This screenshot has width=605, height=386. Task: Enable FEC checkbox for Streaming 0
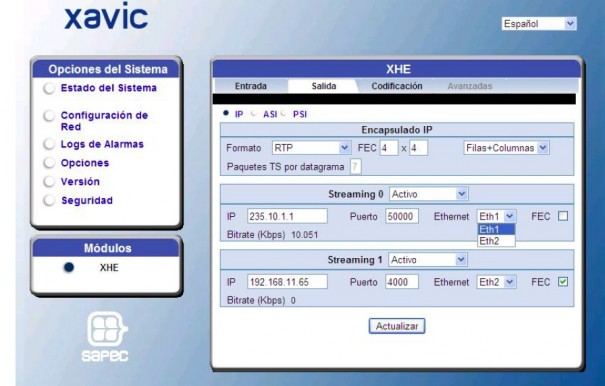[563, 216]
